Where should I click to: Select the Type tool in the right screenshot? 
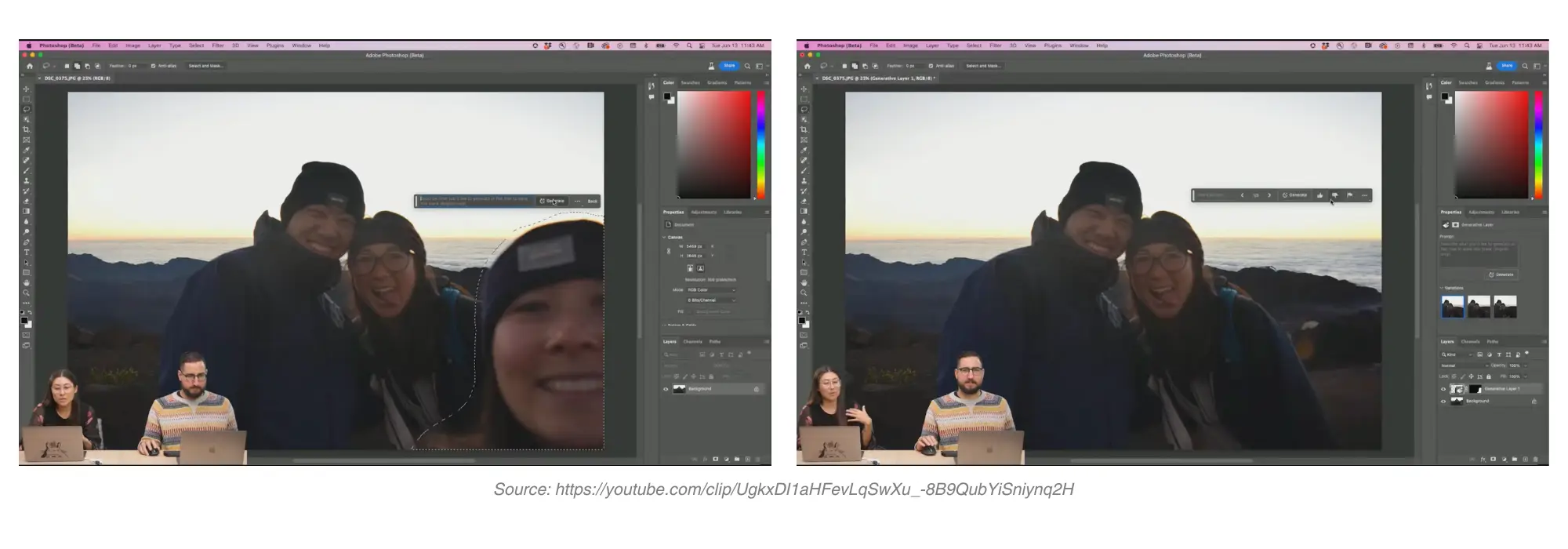coord(804,253)
